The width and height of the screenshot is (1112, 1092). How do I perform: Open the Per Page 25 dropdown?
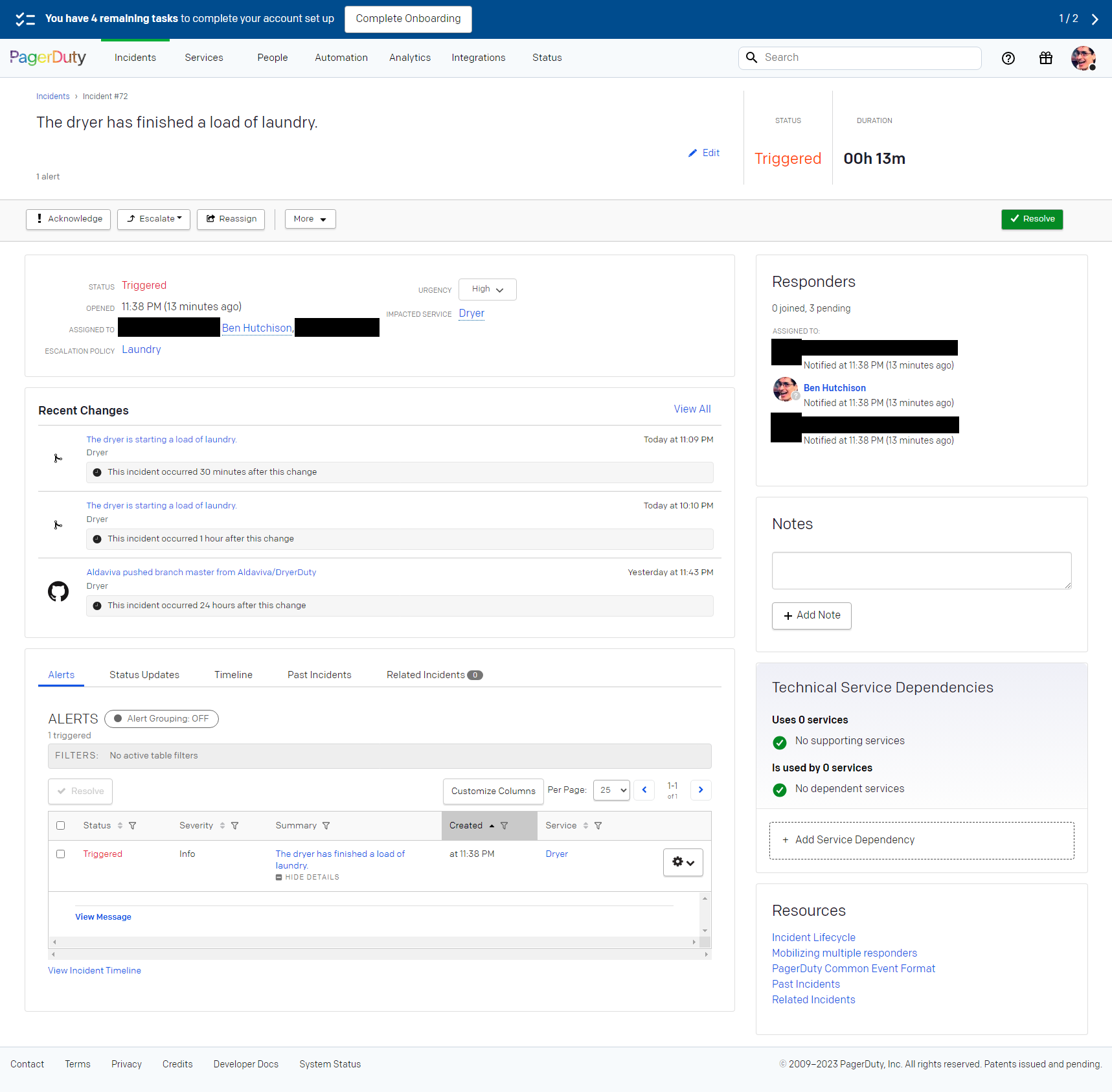point(612,790)
